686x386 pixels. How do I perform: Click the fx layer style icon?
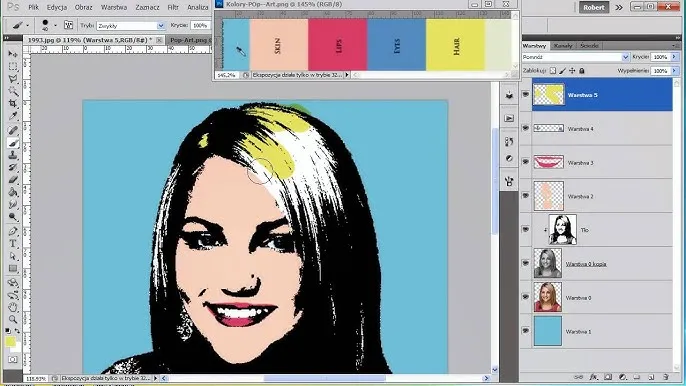point(593,377)
